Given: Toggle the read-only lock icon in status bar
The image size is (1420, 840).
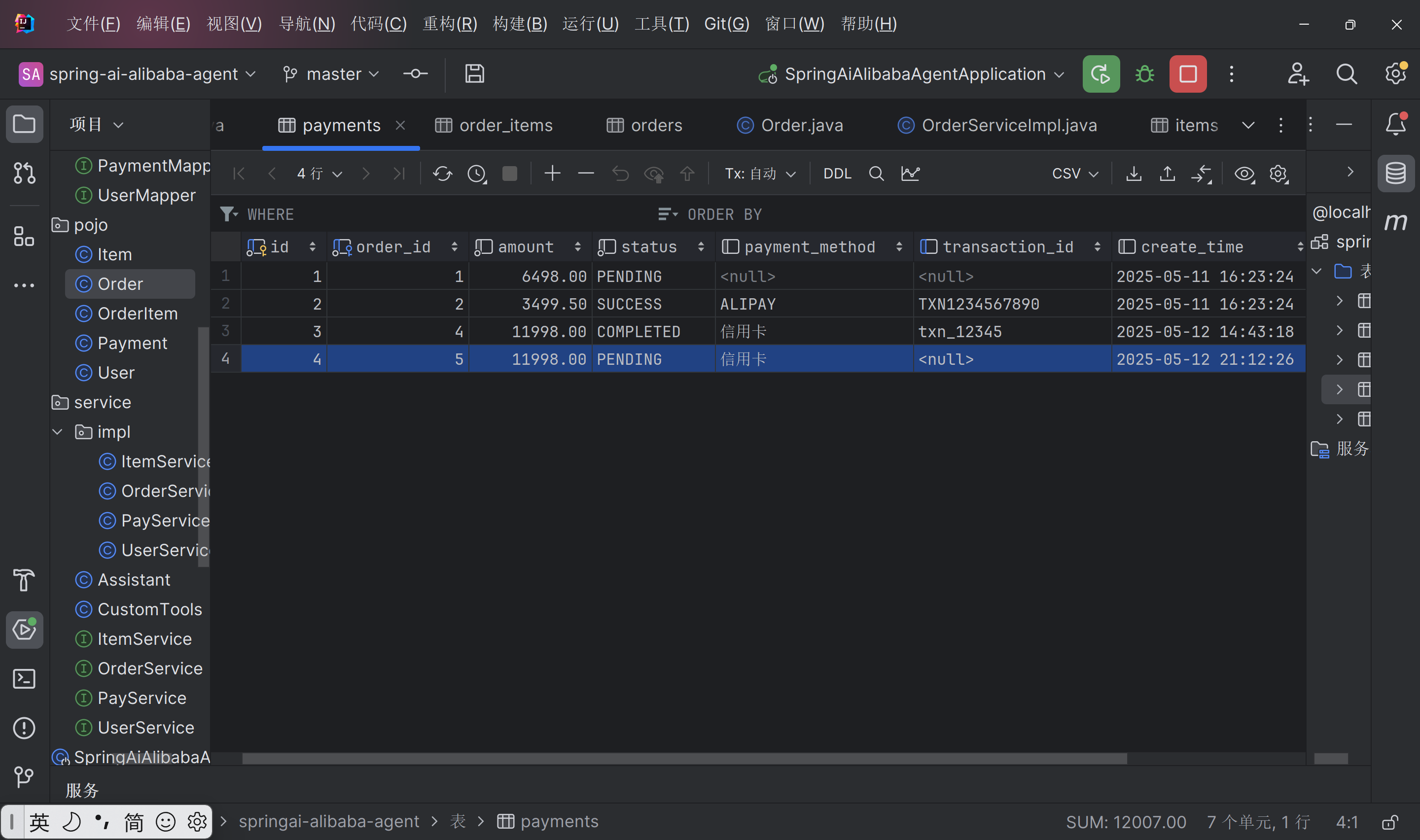Looking at the screenshot, I should coord(1389,822).
